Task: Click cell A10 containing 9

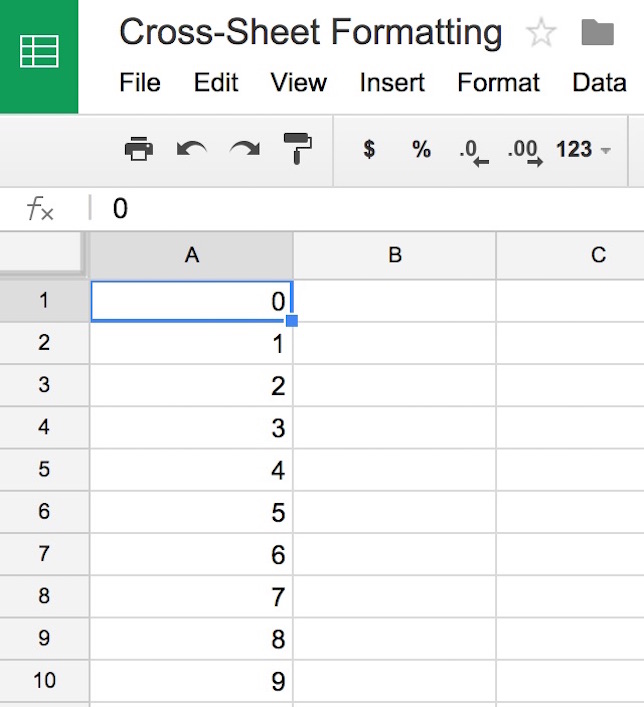Action: point(192,681)
